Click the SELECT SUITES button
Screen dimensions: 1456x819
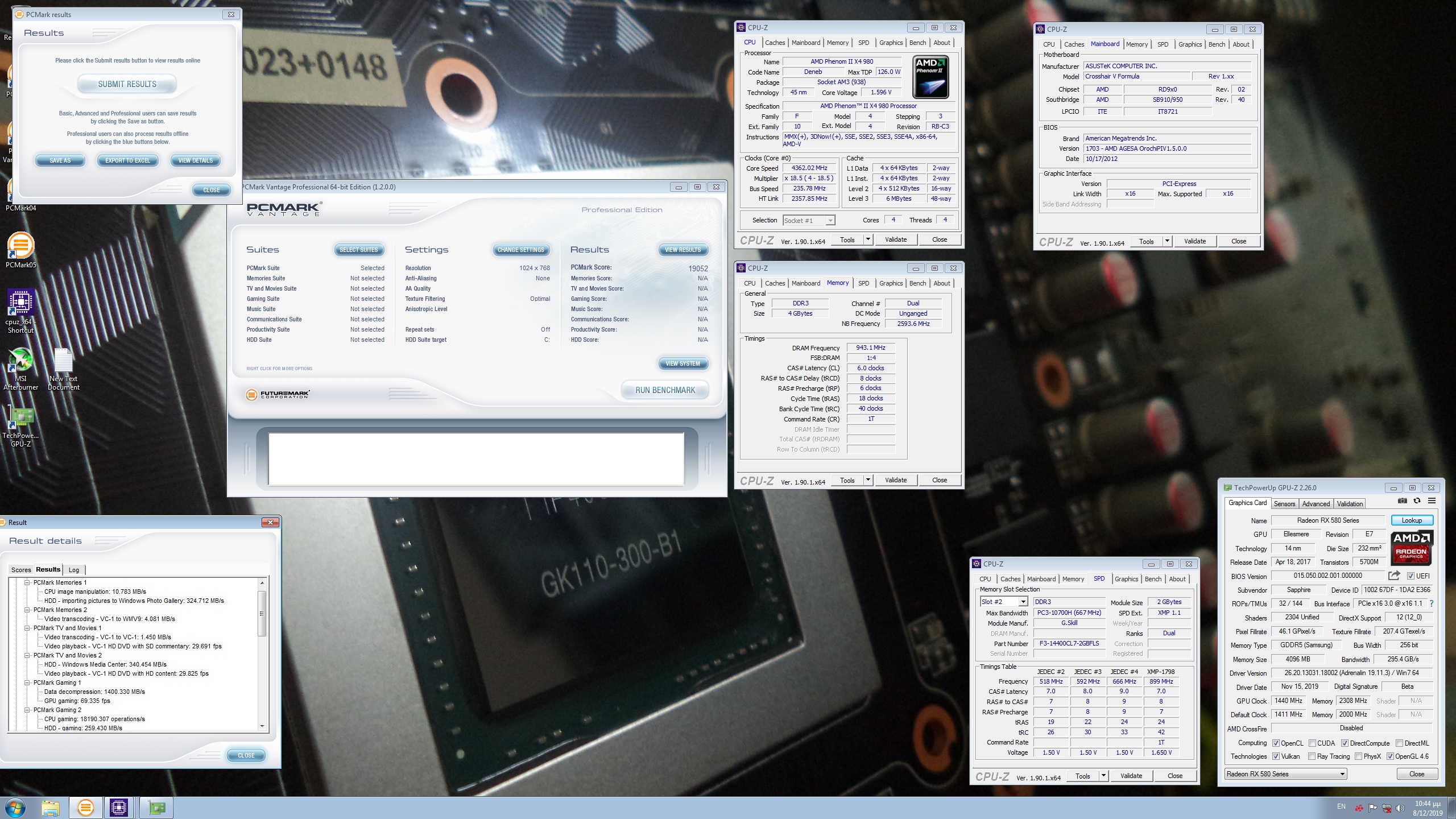[x=358, y=250]
